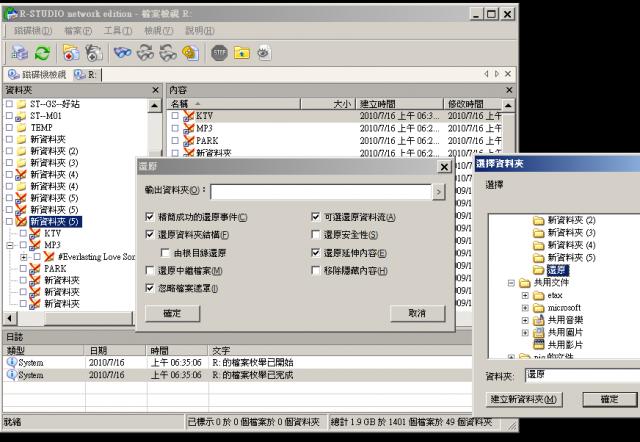Click the deleted folder icon of KTV in content list

point(189,116)
